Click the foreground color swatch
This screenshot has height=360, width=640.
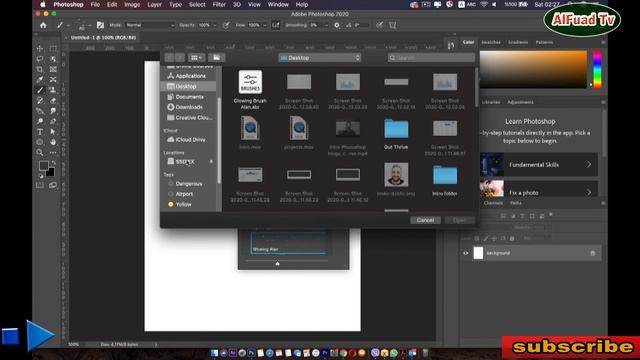click(44, 166)
